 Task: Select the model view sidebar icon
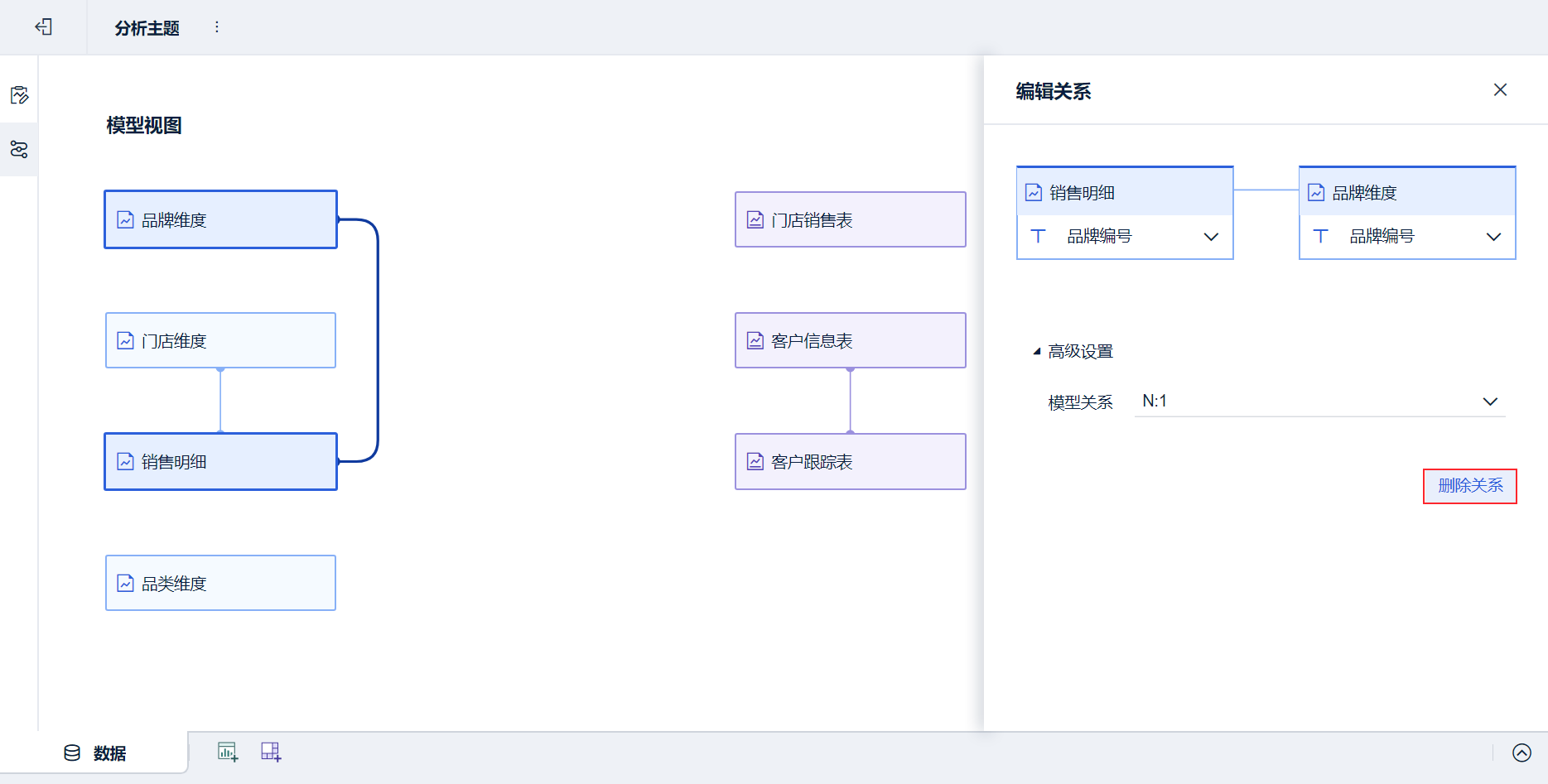pyautogui.click(x=19, y=150)
